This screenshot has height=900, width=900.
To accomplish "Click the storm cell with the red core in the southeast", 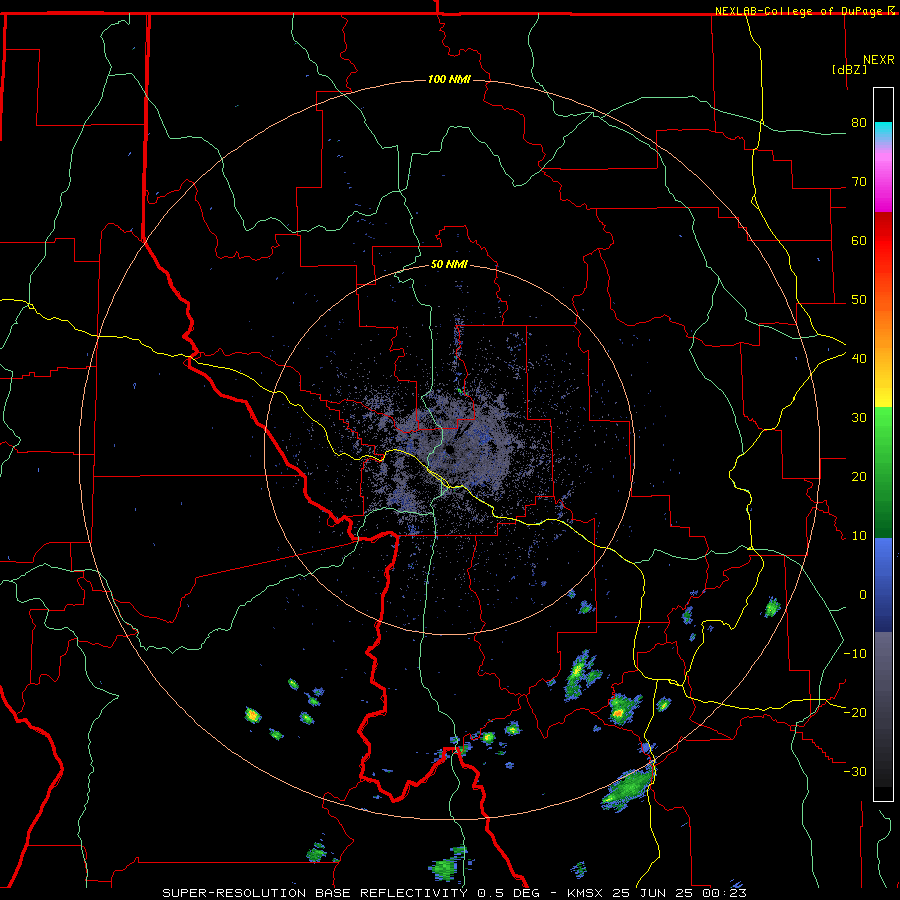I will click(x=623, y=708).
